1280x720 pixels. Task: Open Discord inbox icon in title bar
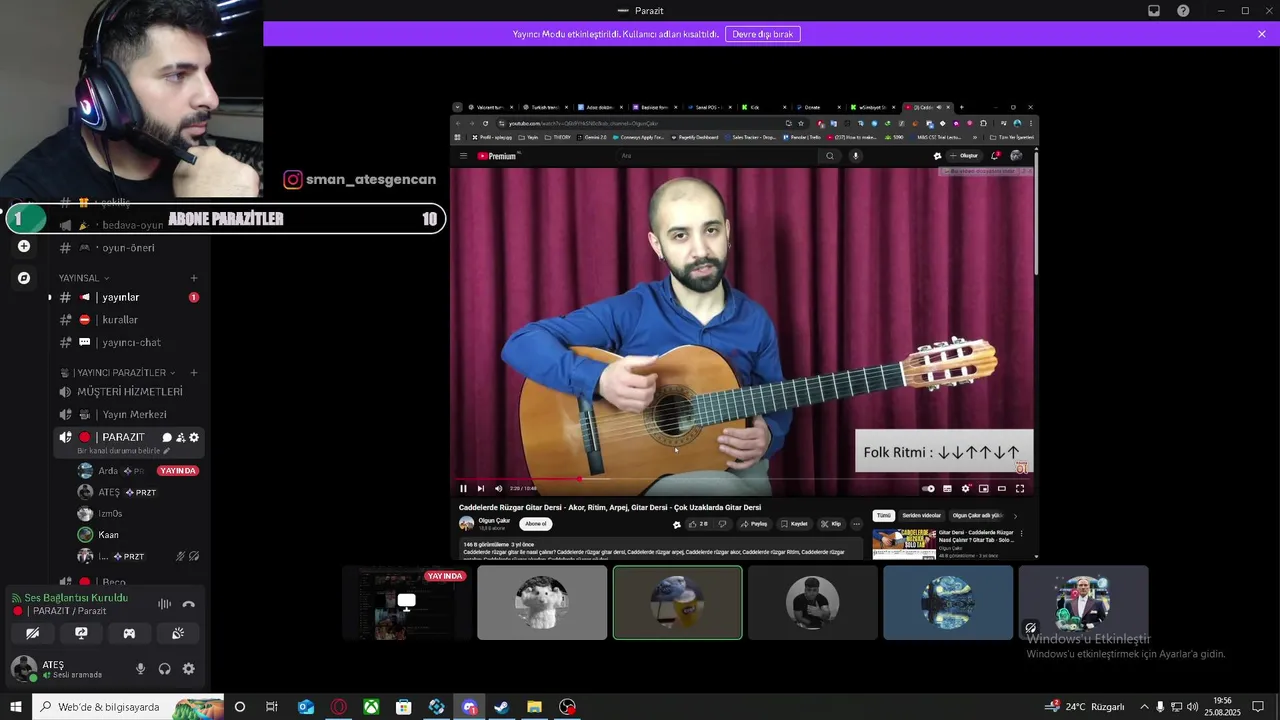[x=1154, y=11]
